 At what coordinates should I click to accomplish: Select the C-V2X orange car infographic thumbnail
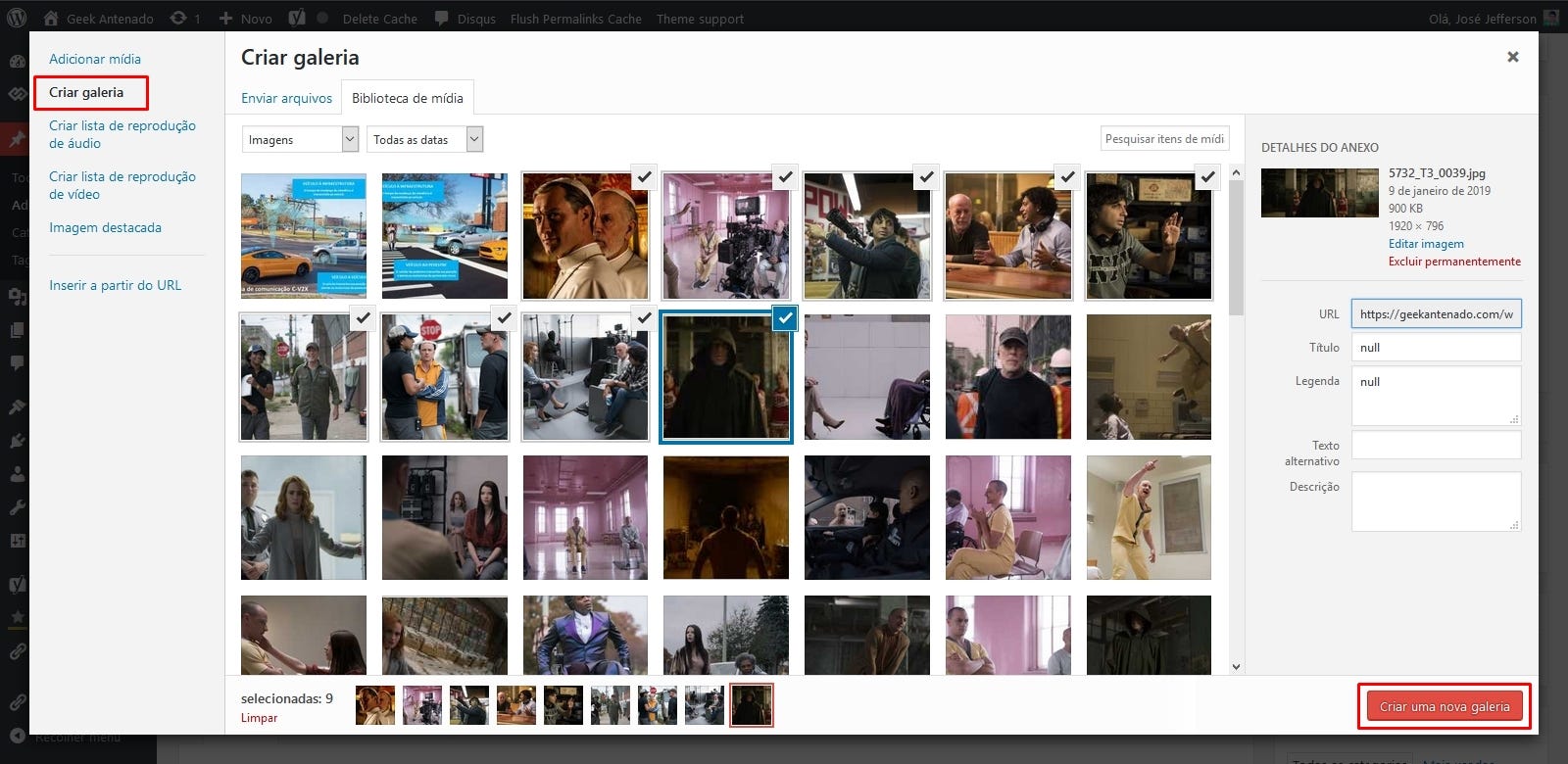click(304, 236)
